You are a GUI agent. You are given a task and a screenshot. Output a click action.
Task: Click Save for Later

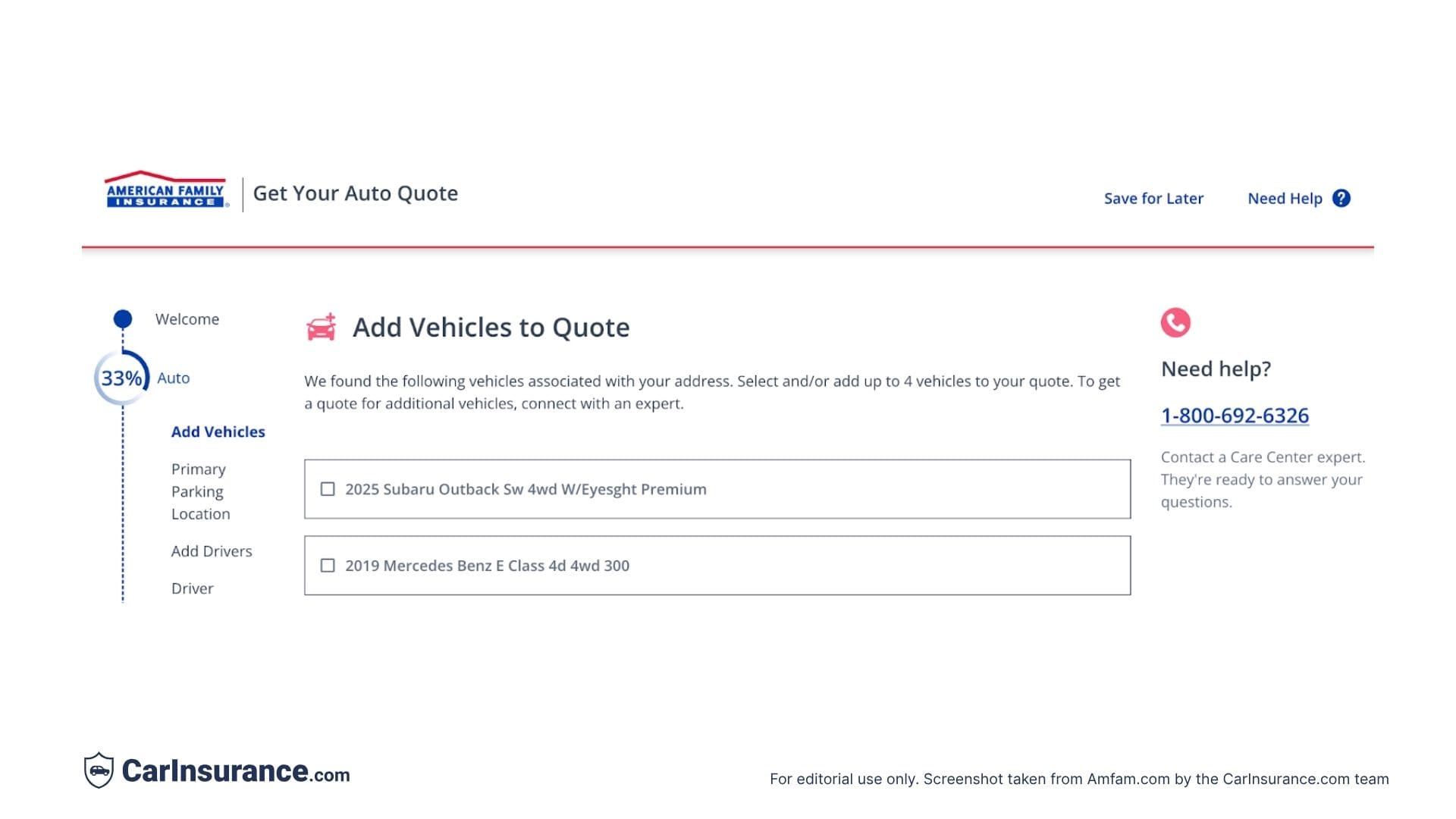pyautogui.click(x=1153, y=198)
